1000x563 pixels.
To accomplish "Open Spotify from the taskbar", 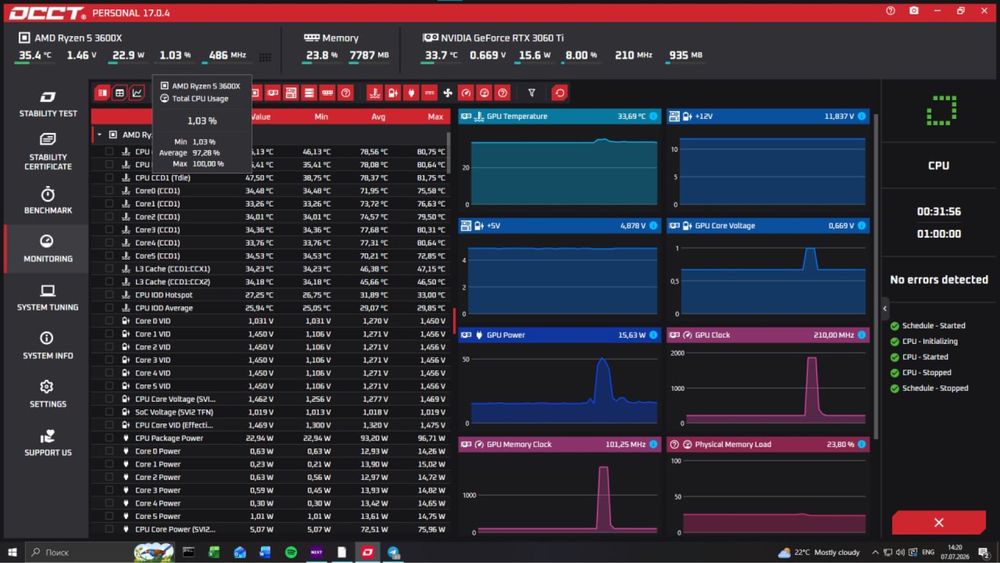I will [291, 552].
